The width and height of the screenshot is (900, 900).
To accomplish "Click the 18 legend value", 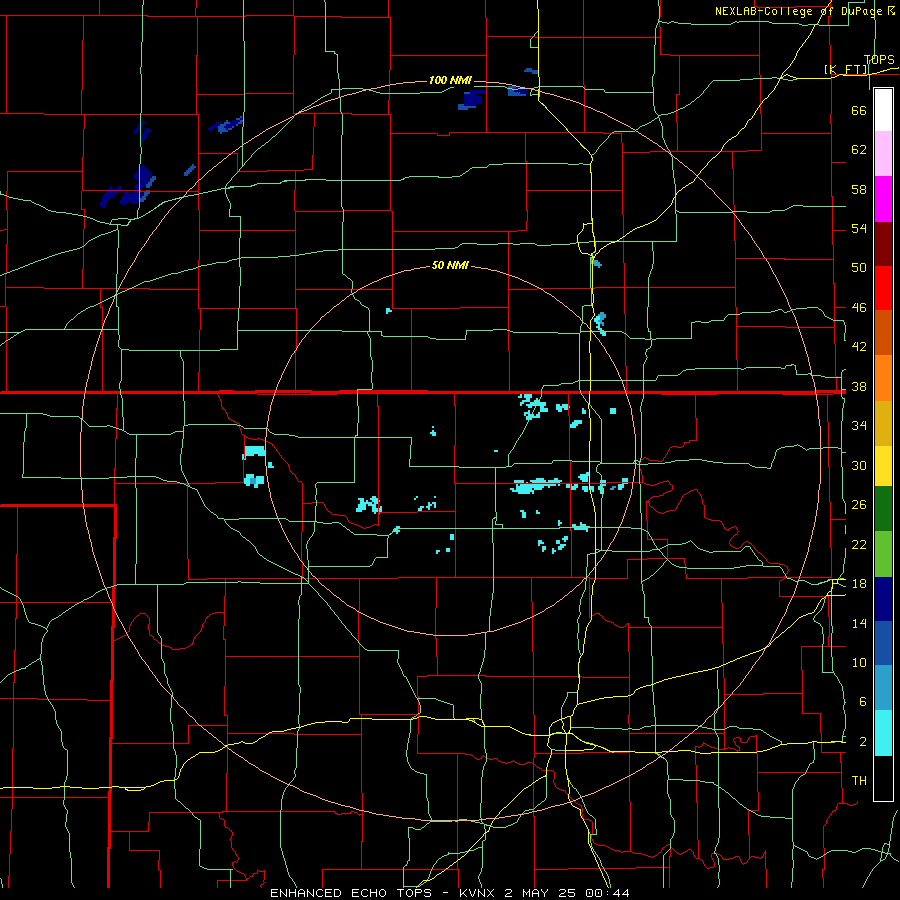I will 859,584.
